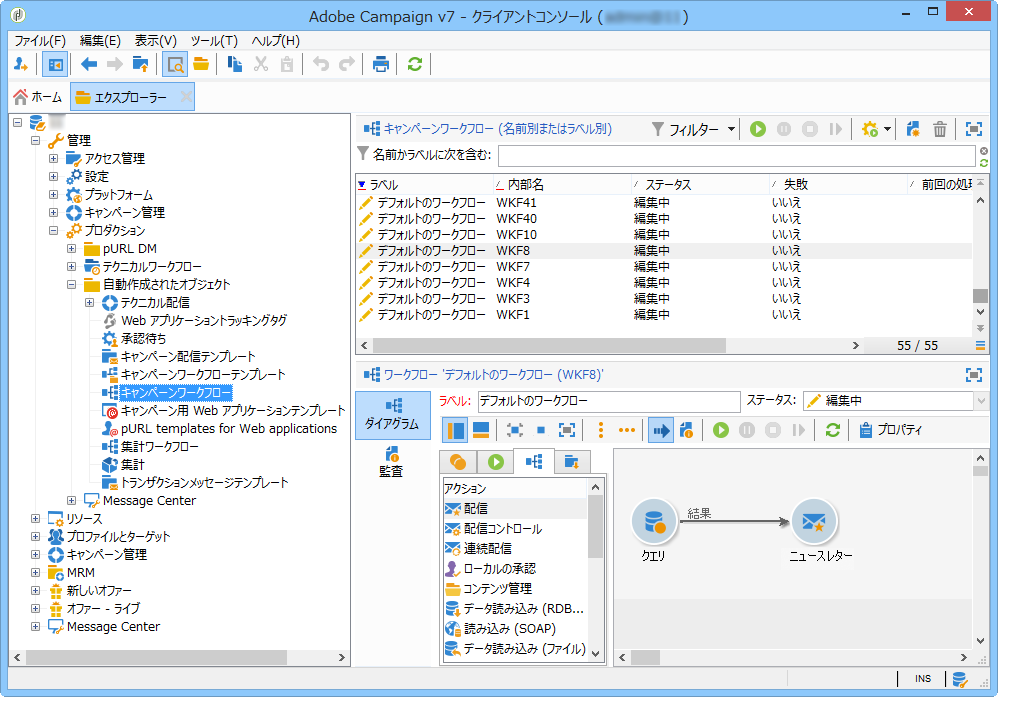1012x710 pixels.
Task: Click the audit 監査 sidebar icon
Action: [391, 462]
